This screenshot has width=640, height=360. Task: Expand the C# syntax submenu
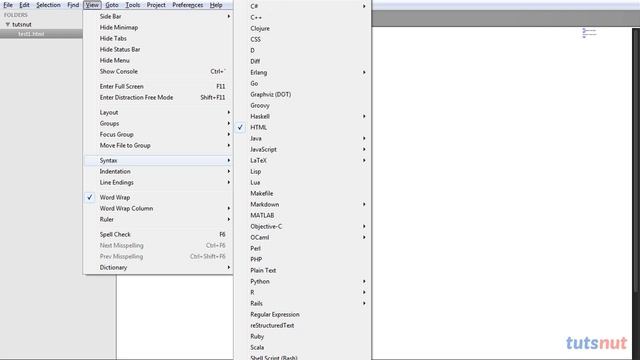pos(302,6)
